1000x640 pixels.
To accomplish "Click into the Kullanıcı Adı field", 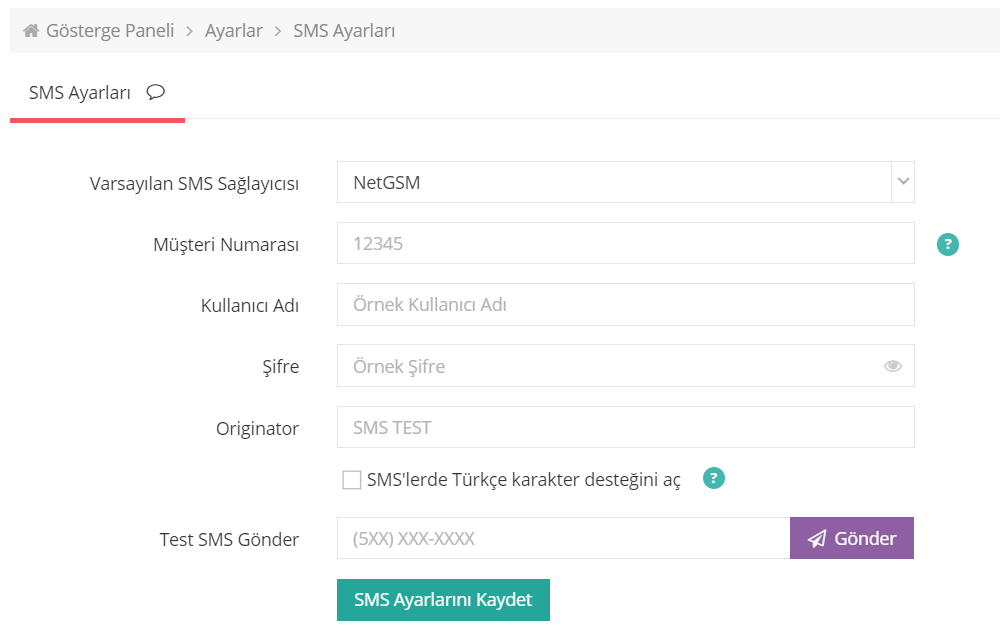I will (x=626, y=305).
